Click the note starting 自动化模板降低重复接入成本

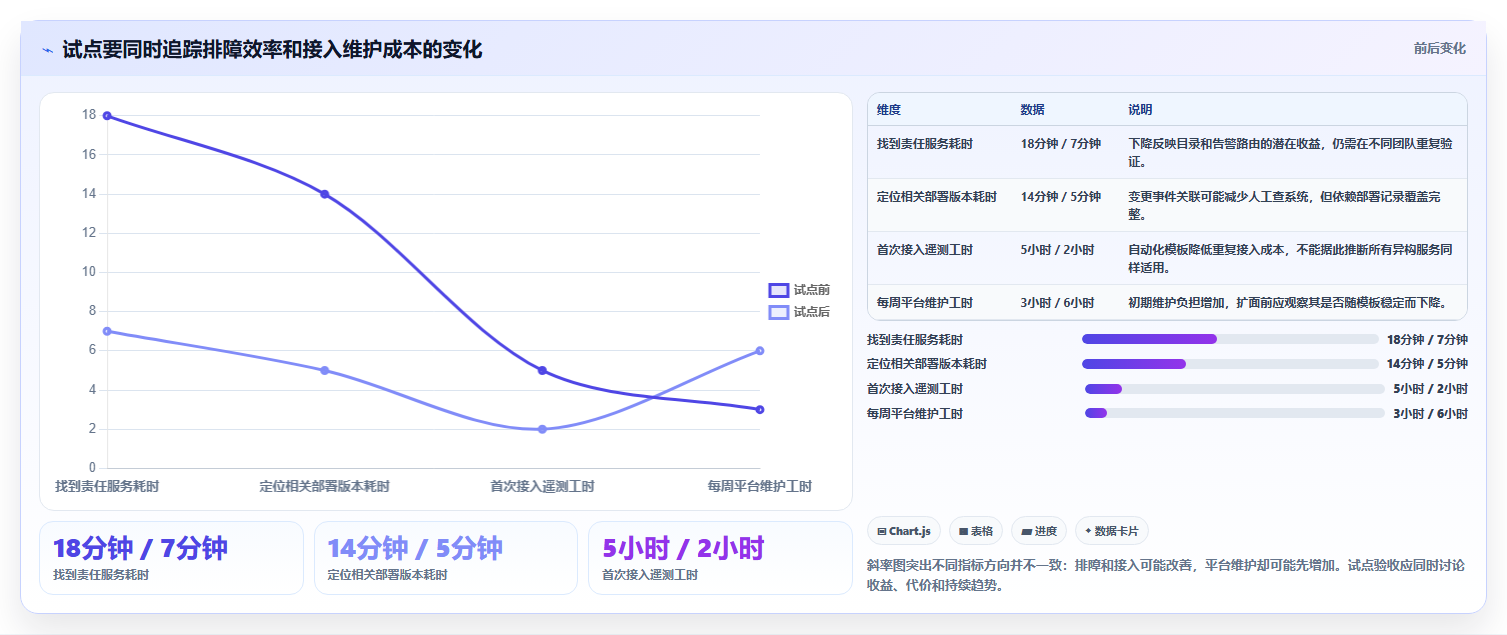pyautogui.click(x=1290, y=259)
